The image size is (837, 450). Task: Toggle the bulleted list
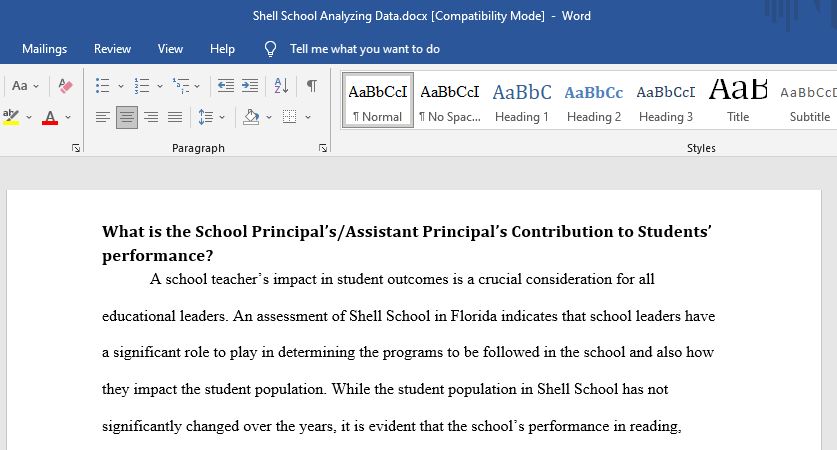102,86
